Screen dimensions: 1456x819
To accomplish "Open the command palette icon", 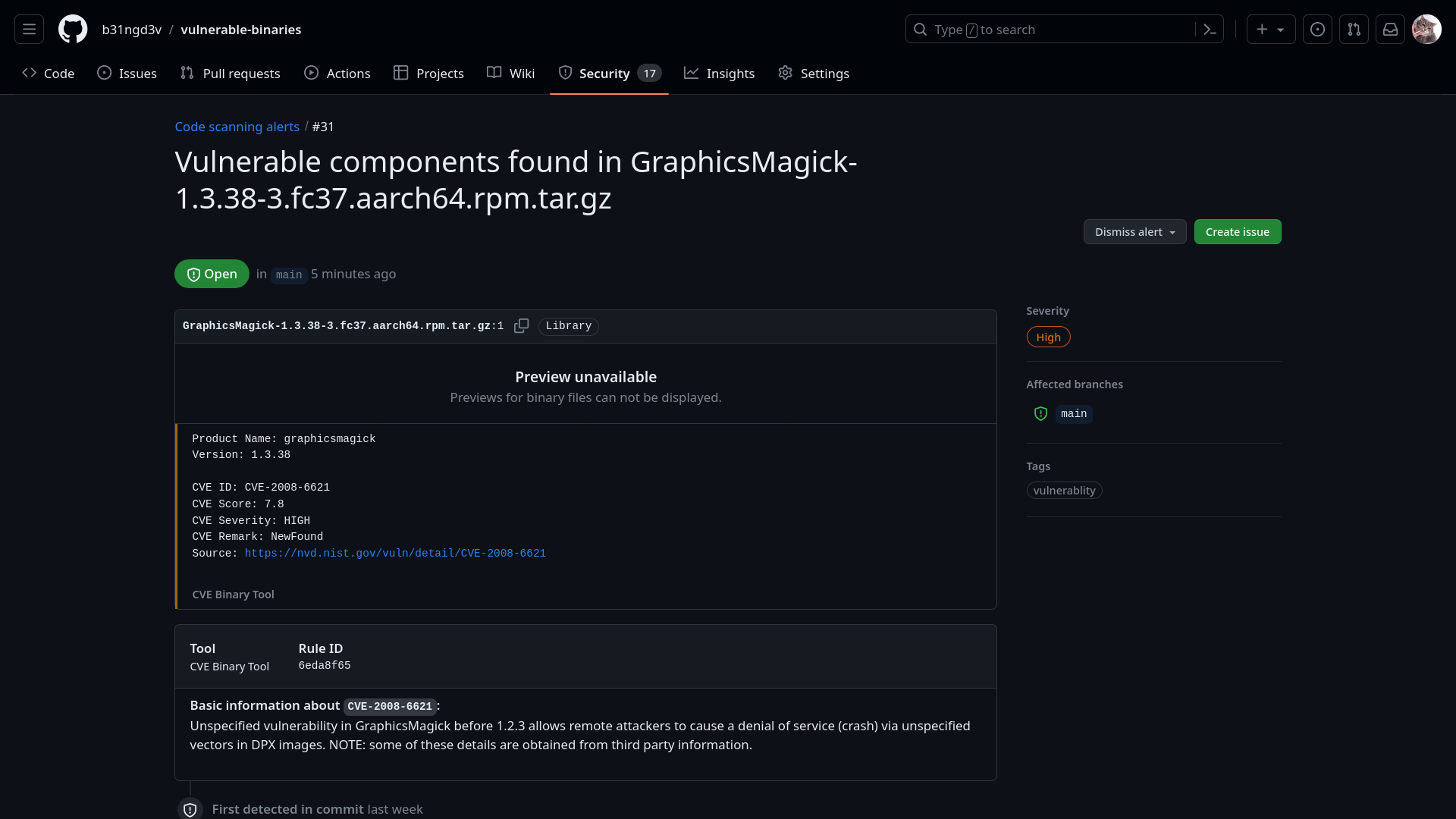I will pos(1210,30).
